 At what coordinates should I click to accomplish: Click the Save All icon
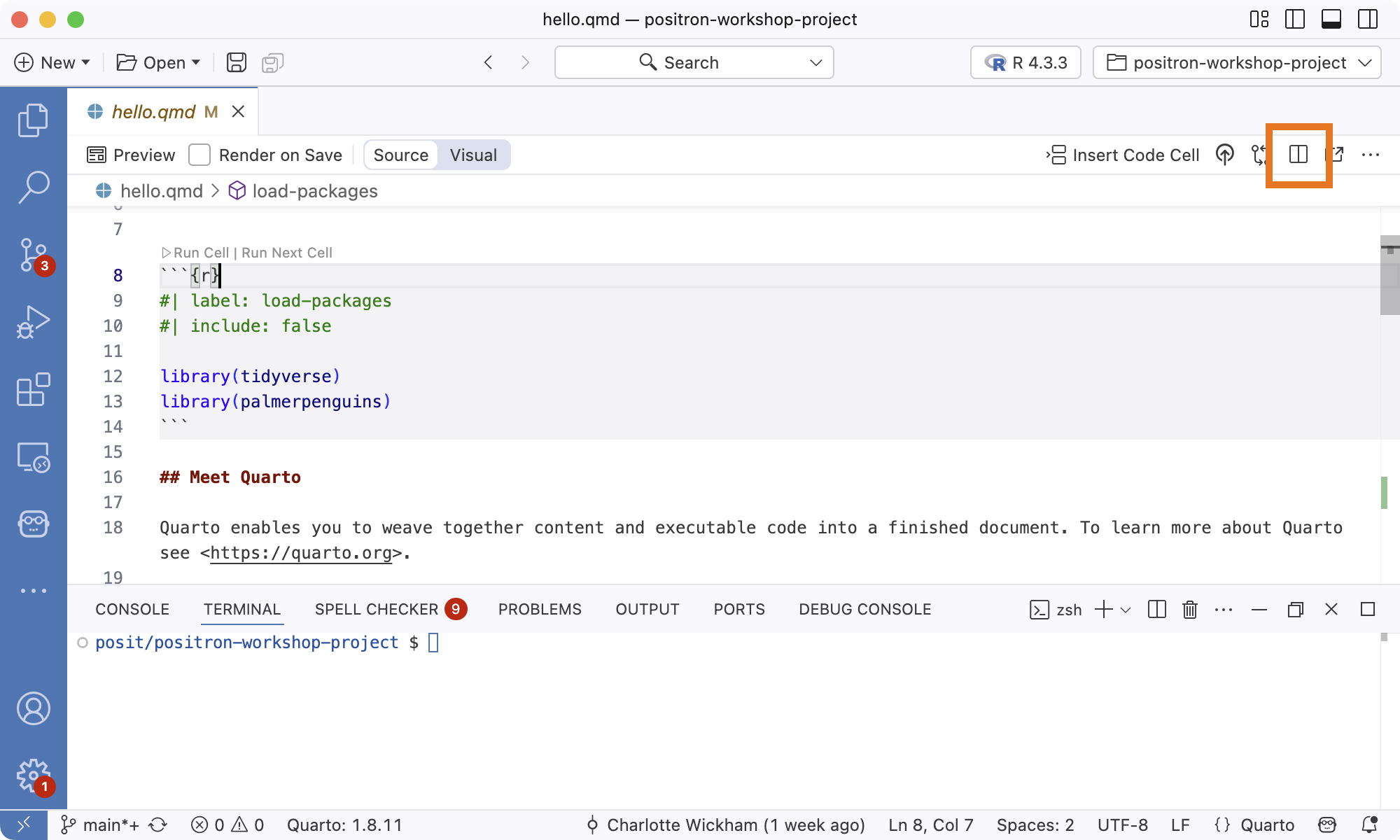tap(272, 63)
